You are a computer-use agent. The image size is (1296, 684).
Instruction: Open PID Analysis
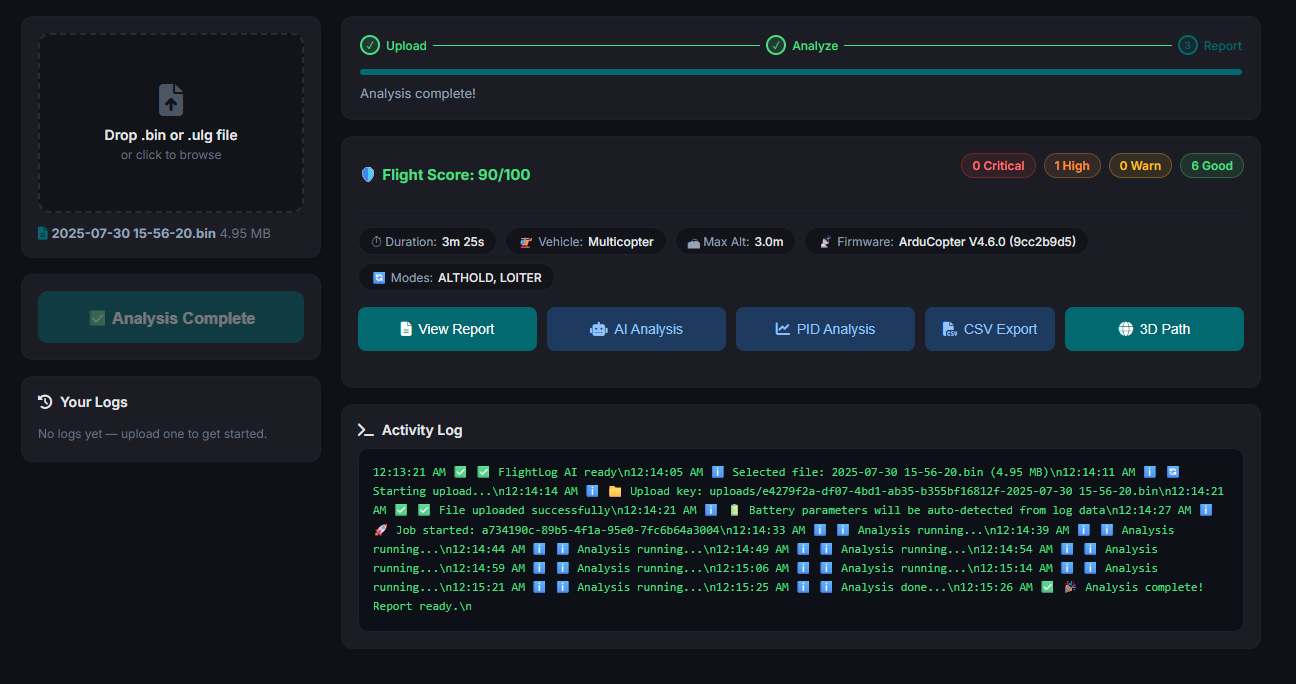(825, 329)
